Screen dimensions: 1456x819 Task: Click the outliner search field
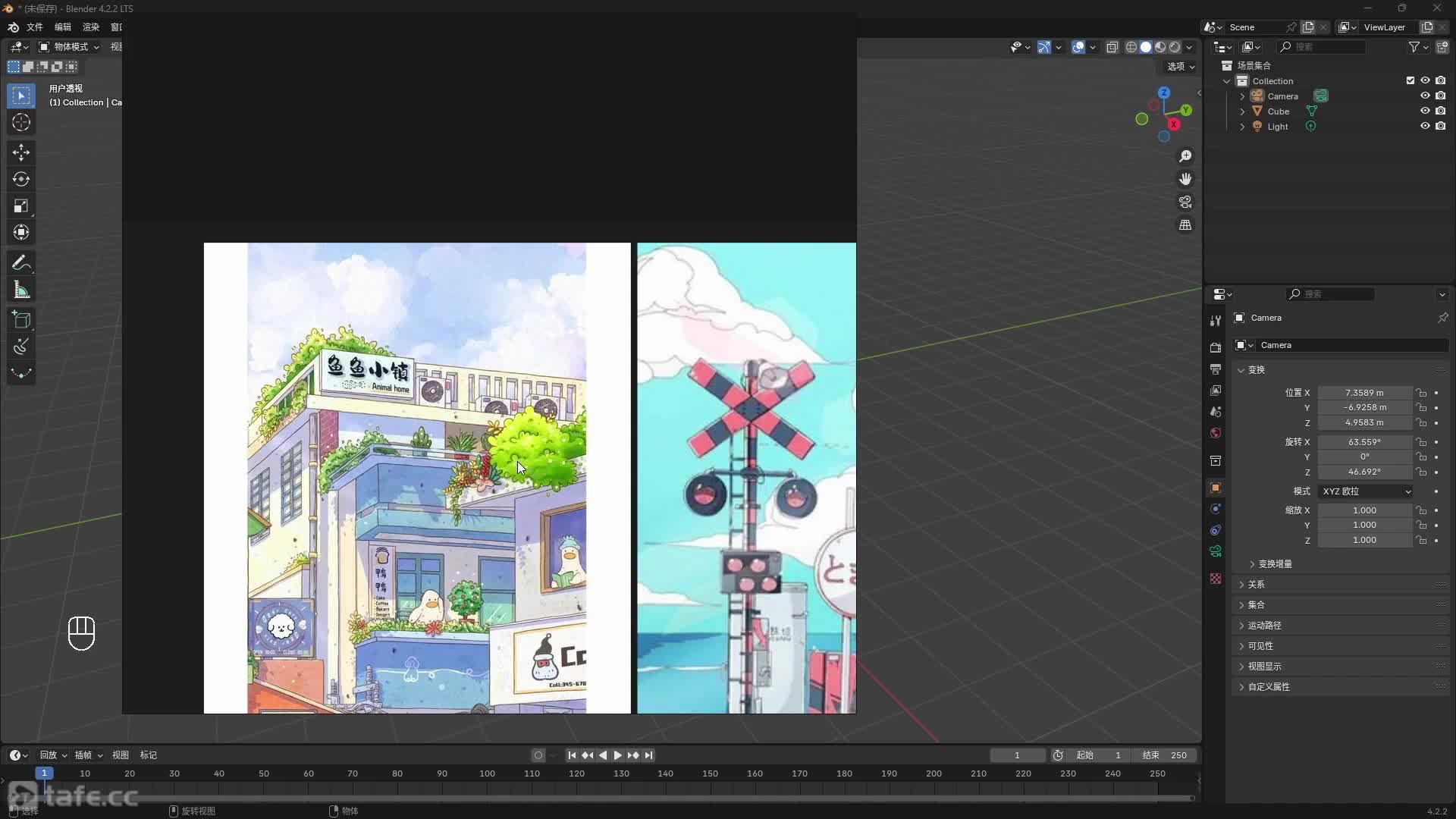coord(1322,47)
